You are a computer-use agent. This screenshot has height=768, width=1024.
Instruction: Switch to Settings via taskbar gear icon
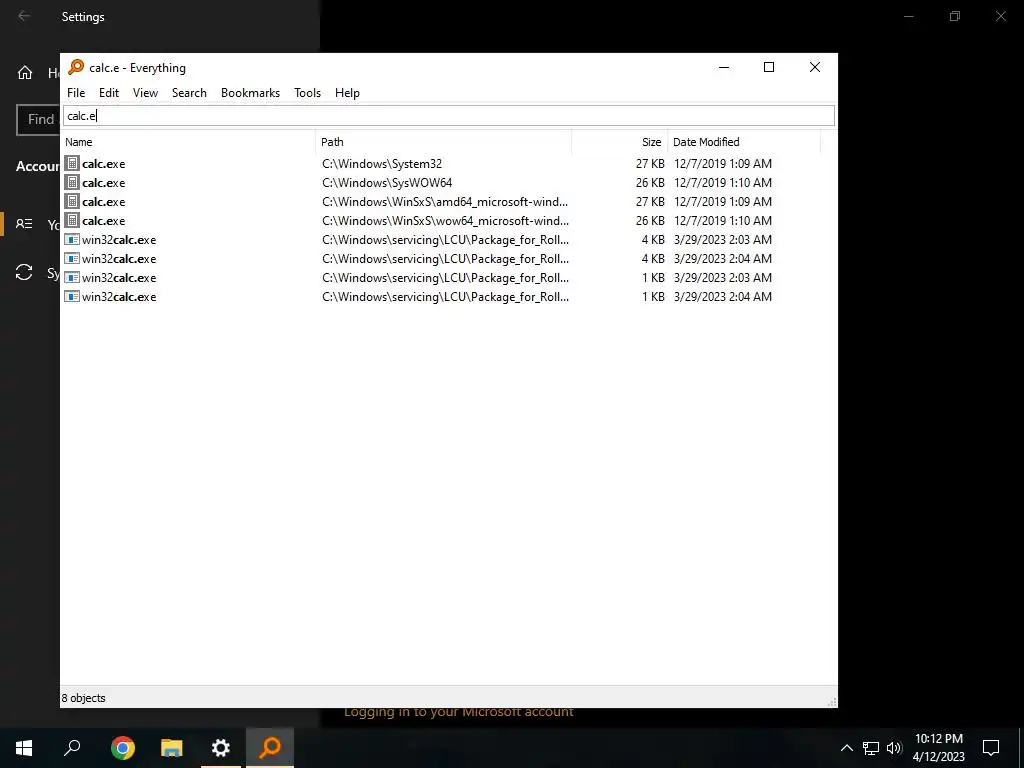(221, 748)
